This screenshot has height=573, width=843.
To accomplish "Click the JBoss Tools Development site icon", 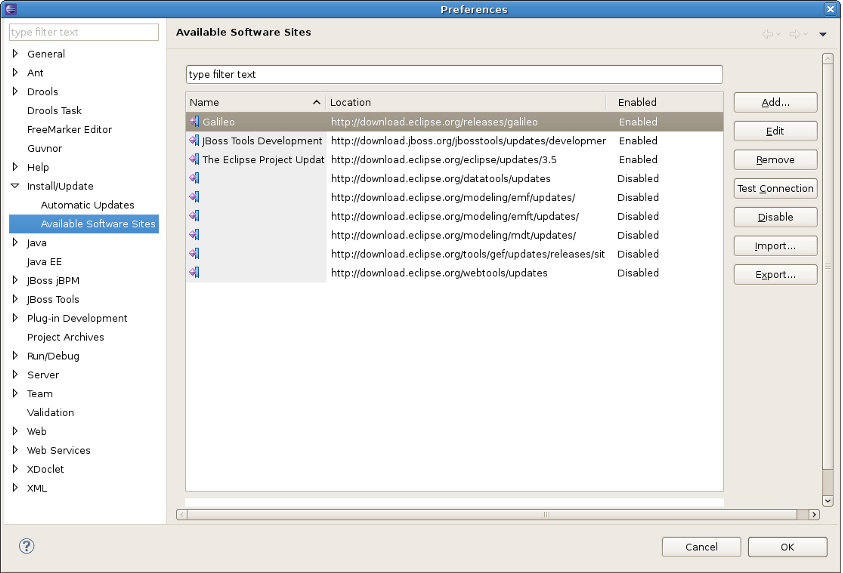I will (x=194, y=140).
